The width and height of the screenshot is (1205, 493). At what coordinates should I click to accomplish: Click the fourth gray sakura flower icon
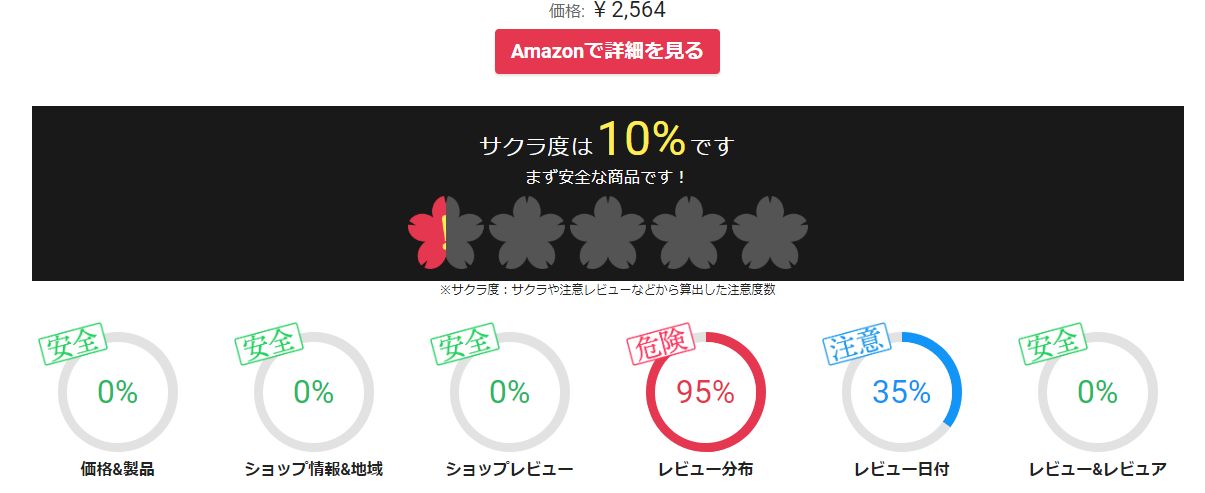[689, 232]
